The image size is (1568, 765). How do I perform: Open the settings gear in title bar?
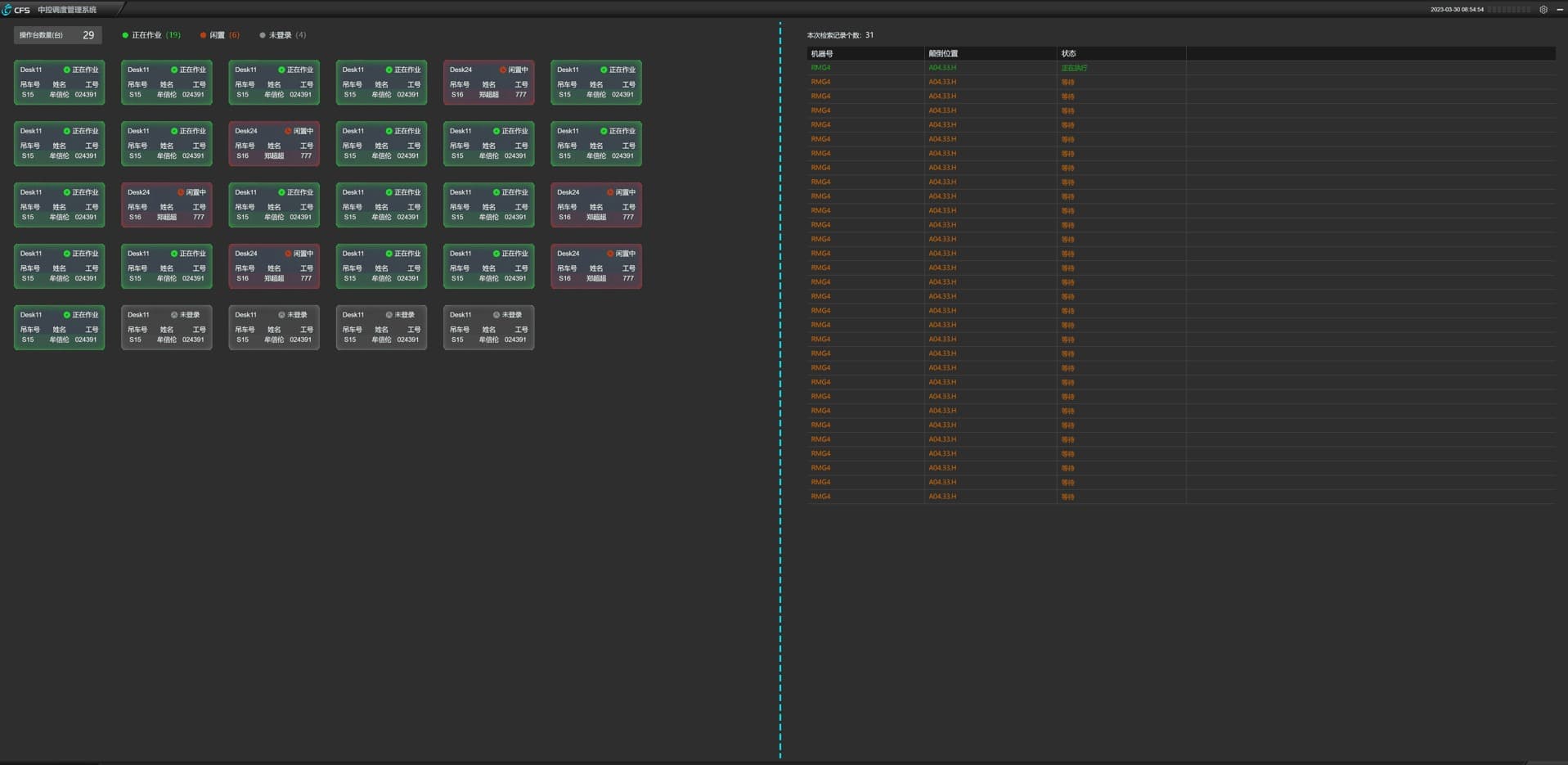(1543, 10)
